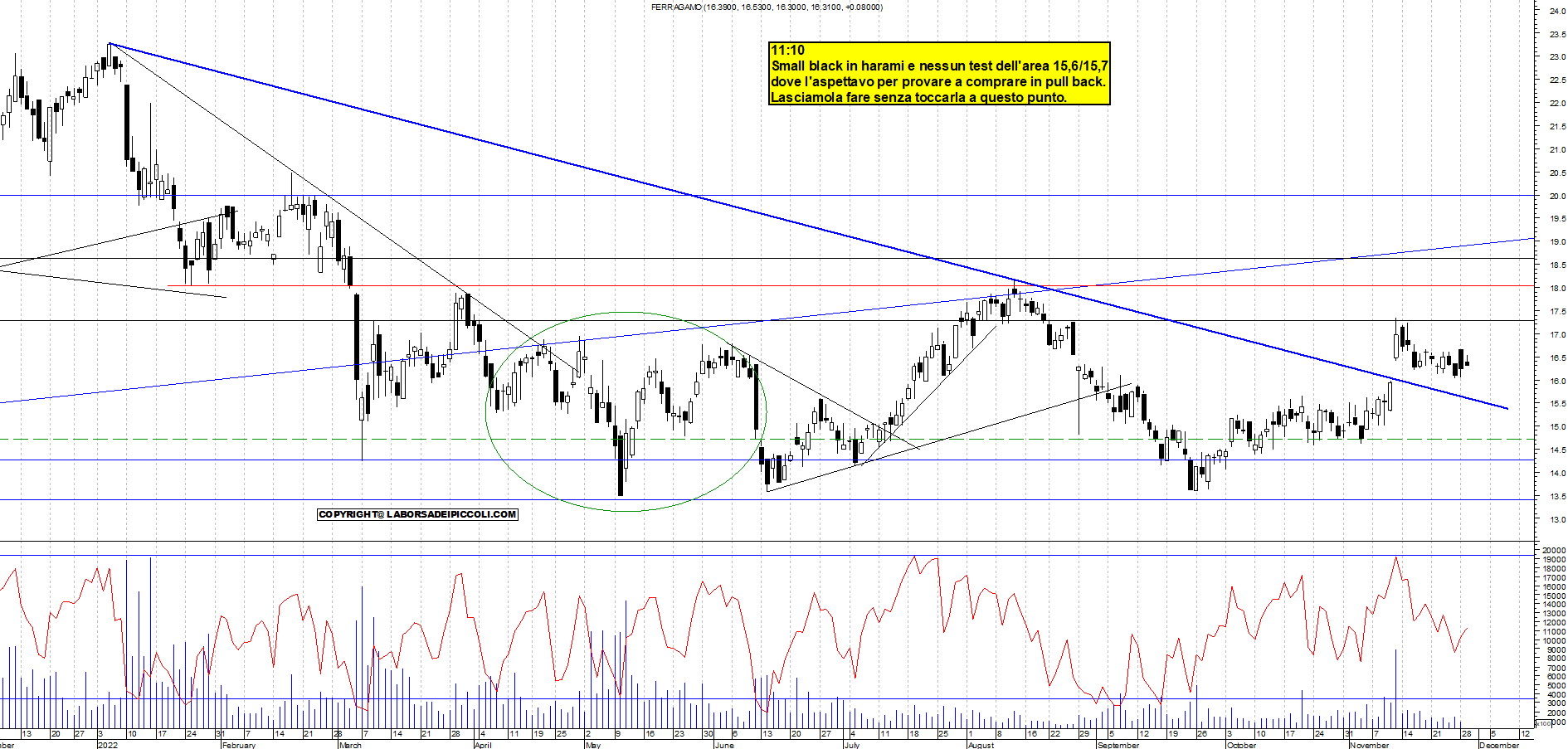Click the 20000 volume axis label
Viewport: 1568px width, 749px height.
coord(1554,551)
